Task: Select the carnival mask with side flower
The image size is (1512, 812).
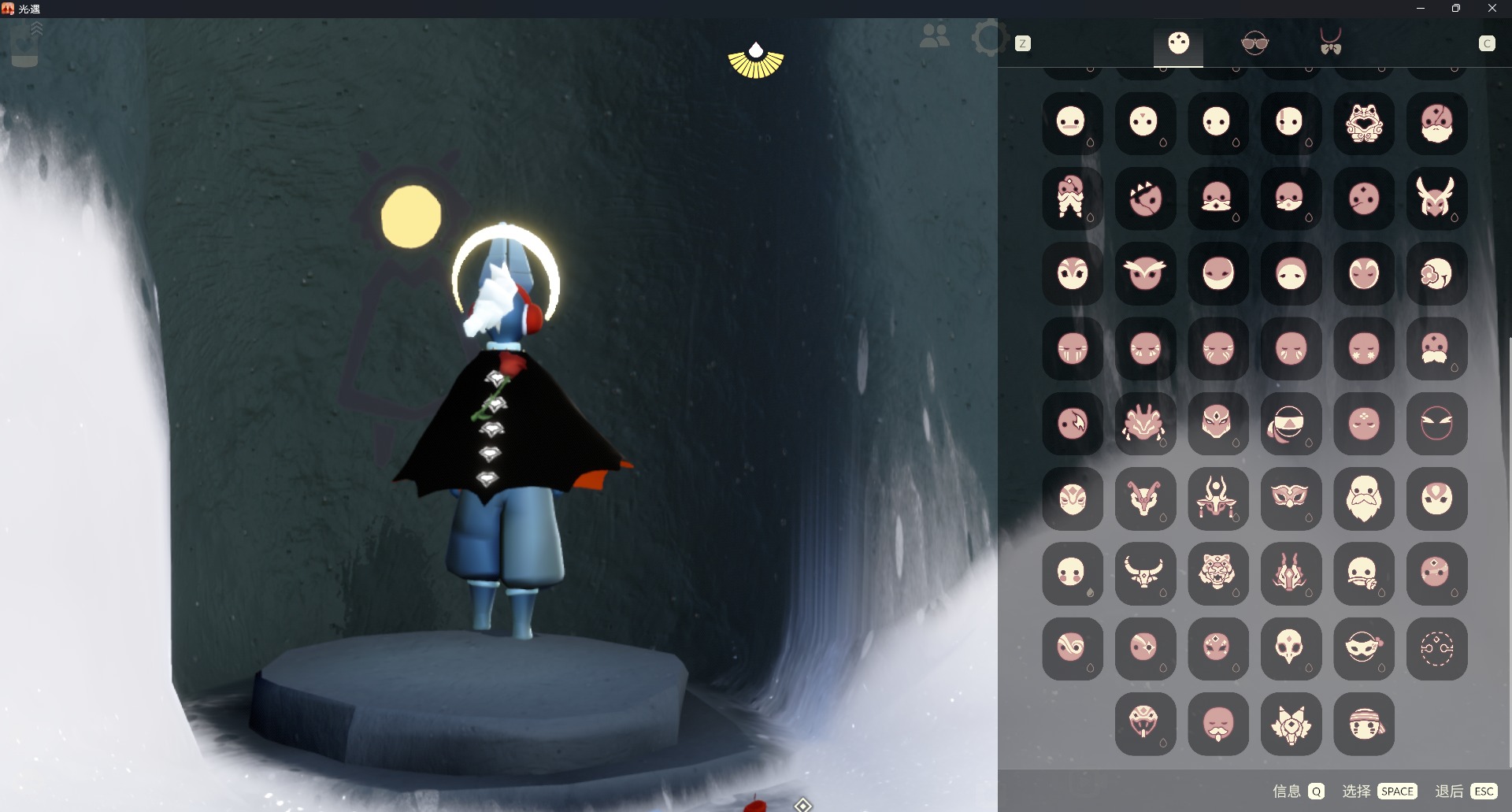Action: point(1364,648)
